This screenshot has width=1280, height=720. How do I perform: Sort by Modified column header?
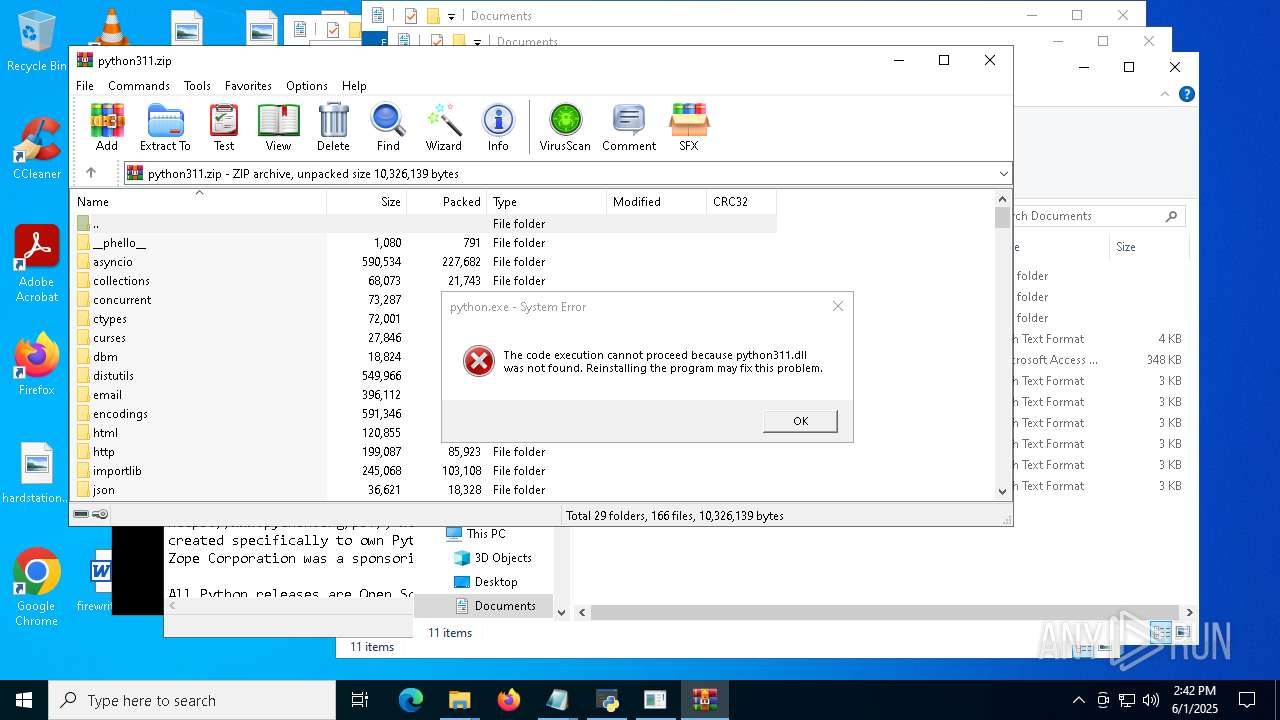click(x=657, y=201)
